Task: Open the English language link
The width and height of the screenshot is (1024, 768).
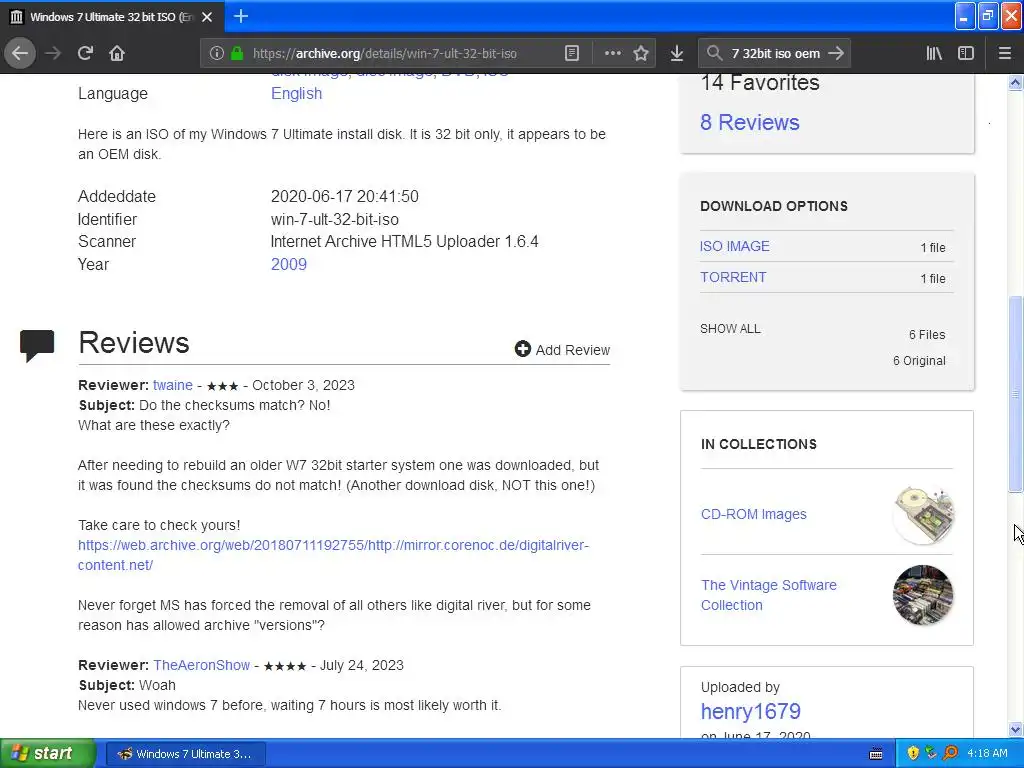Action: [x=296, y=93]
